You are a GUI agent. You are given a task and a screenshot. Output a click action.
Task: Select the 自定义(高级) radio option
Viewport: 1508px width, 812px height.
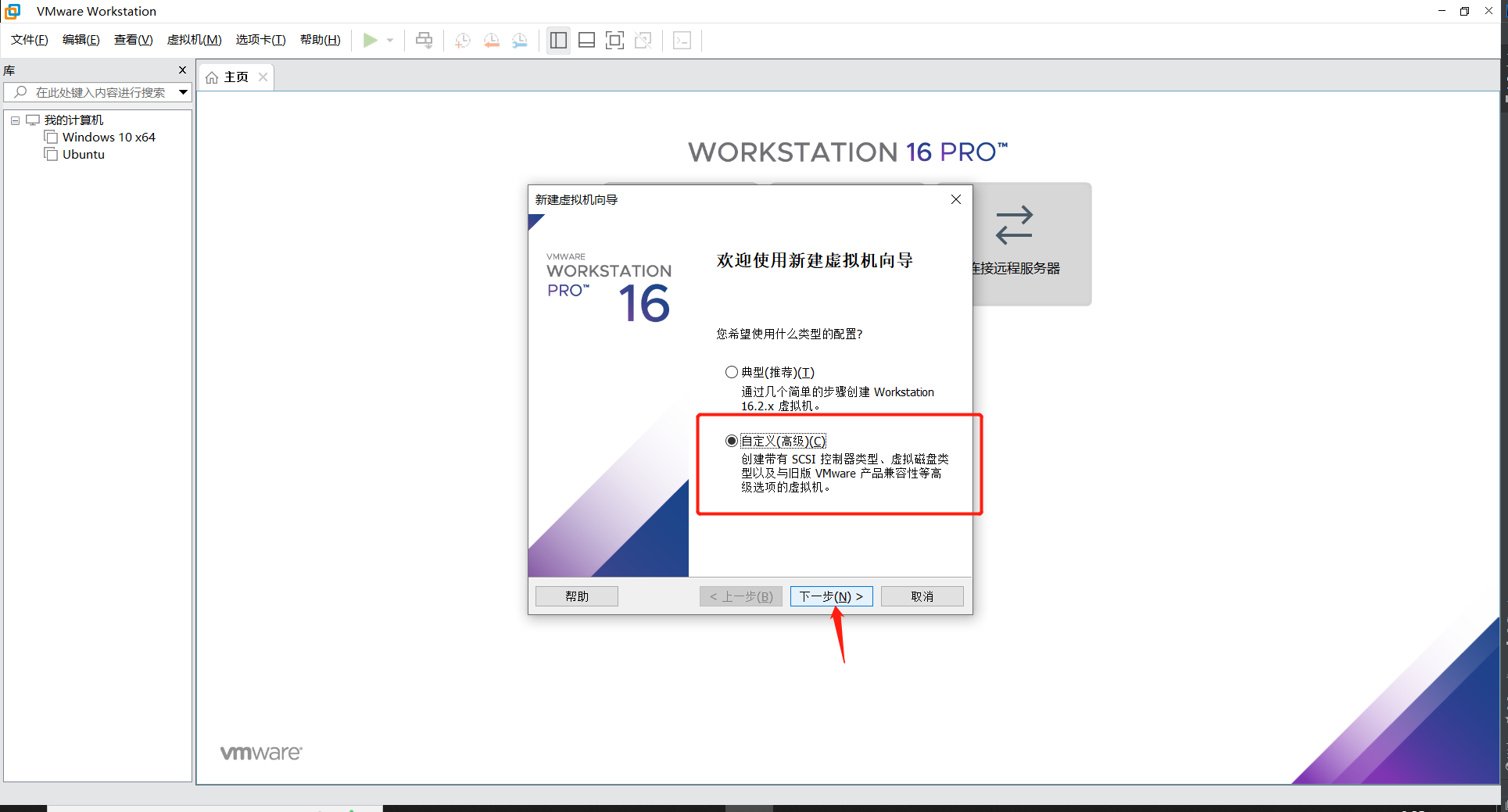(732, 441)
